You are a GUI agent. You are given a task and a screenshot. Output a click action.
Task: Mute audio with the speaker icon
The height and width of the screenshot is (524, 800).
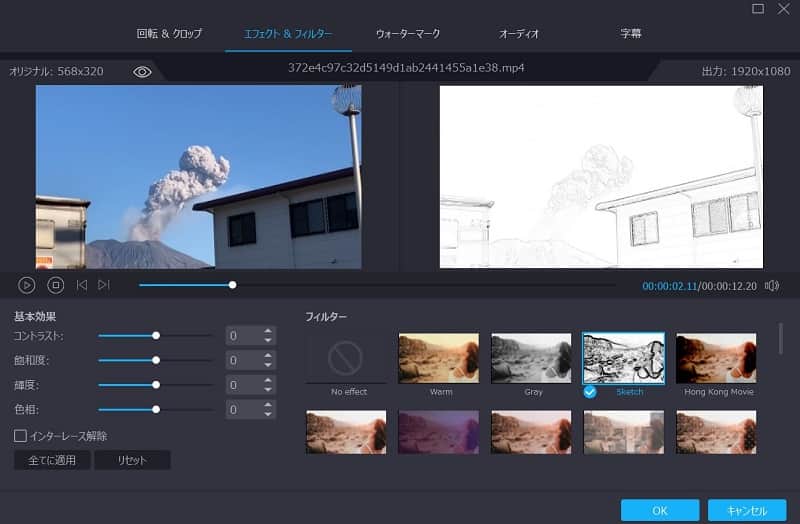(x=772, y=286)
